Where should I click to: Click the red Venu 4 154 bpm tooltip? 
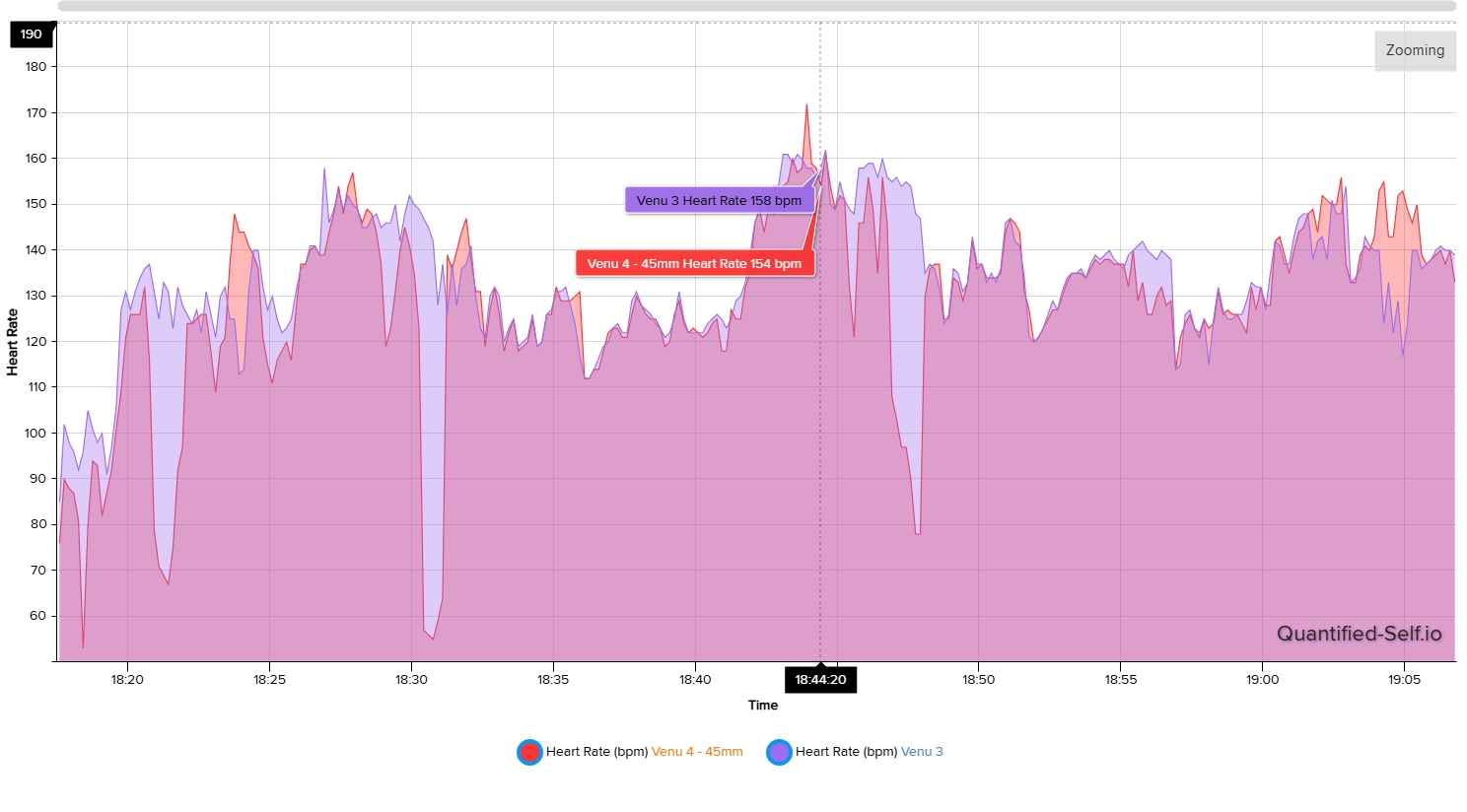coord(694,264)
